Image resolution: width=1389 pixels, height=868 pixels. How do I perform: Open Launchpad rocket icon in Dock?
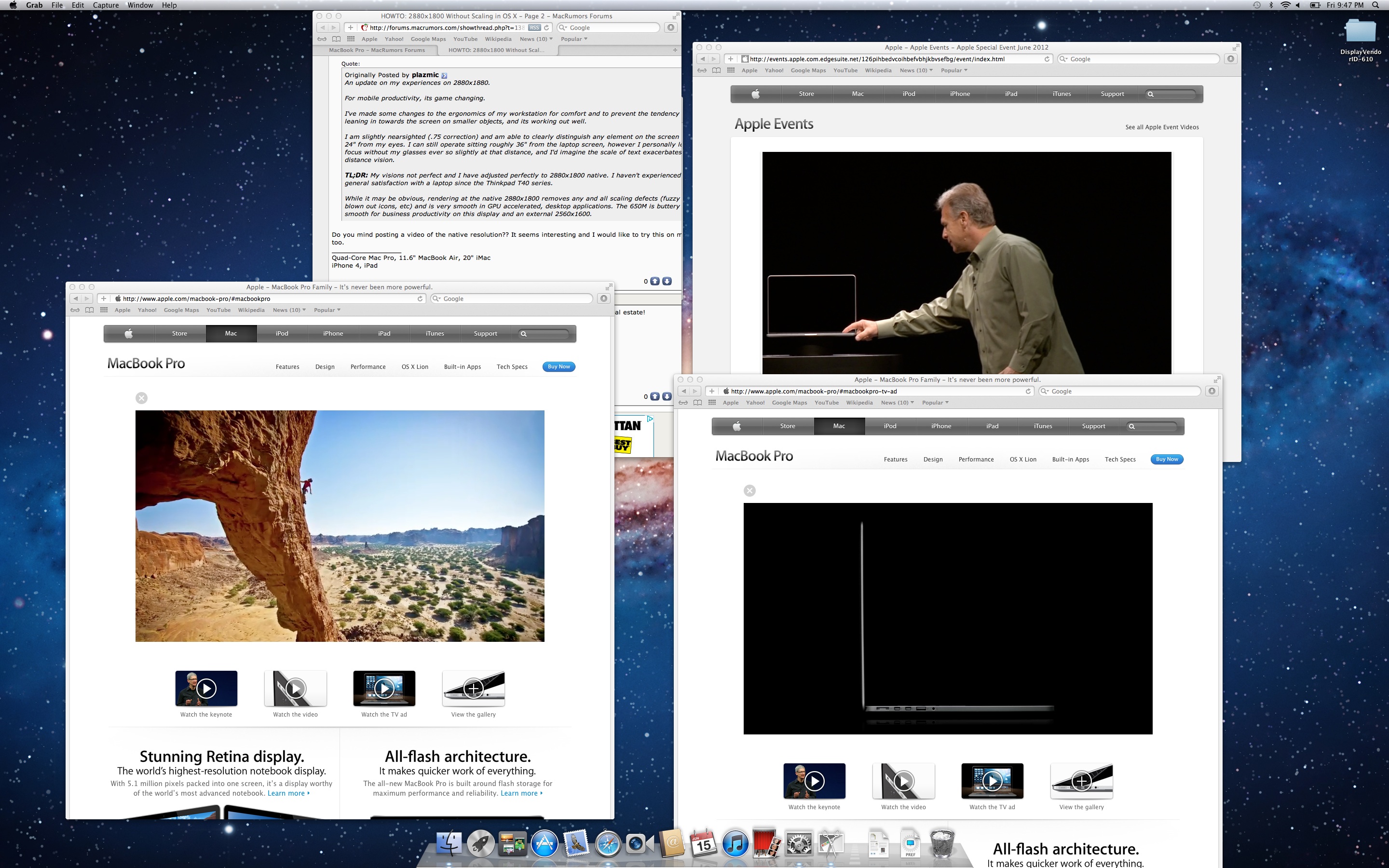coord(481,844)
